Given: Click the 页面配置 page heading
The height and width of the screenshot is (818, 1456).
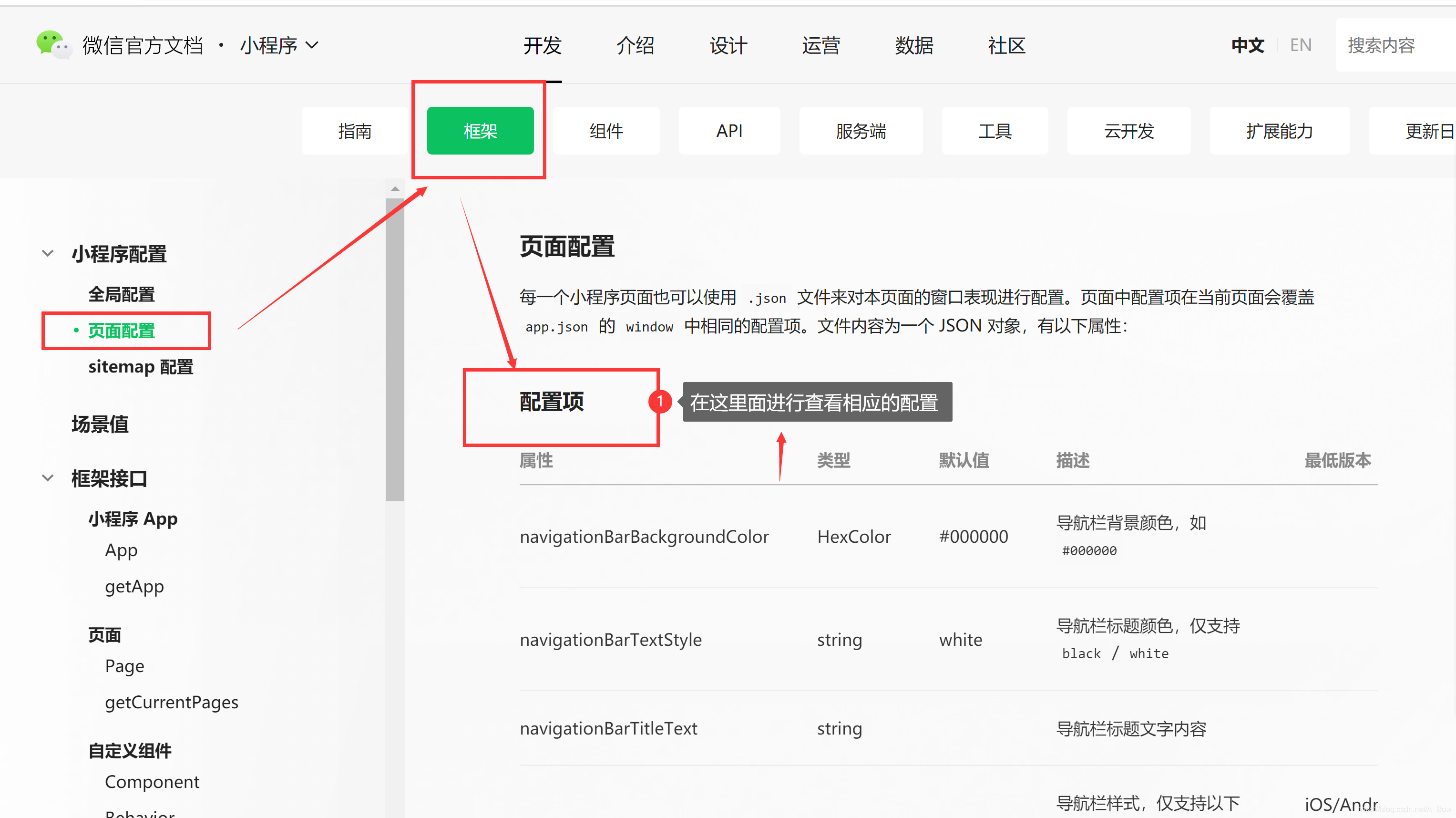Looking at the screenshot, I should click(567, 247).
